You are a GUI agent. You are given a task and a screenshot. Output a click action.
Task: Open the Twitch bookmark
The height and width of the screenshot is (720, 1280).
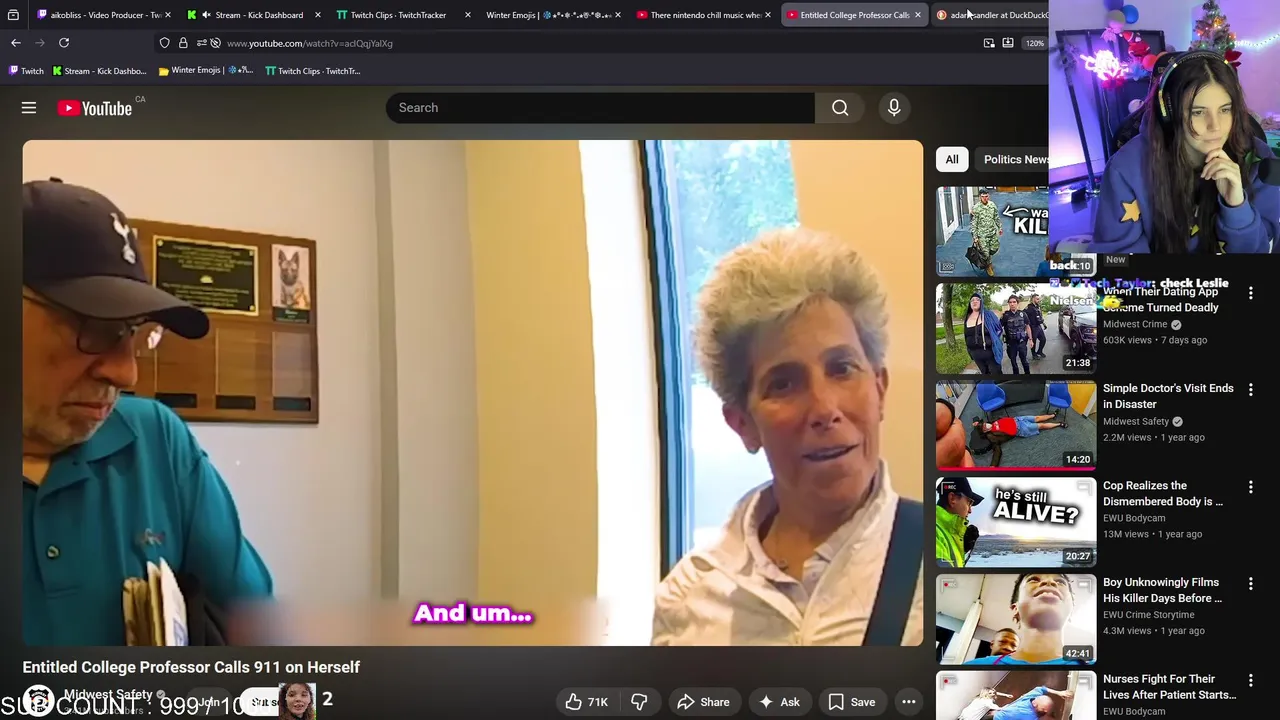(26, 71)
